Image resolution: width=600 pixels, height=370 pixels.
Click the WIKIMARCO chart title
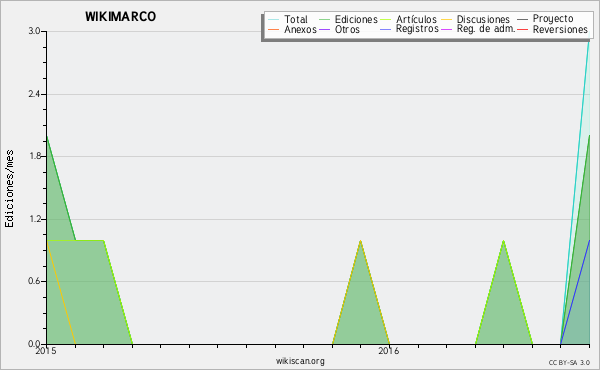click(121, 16)
